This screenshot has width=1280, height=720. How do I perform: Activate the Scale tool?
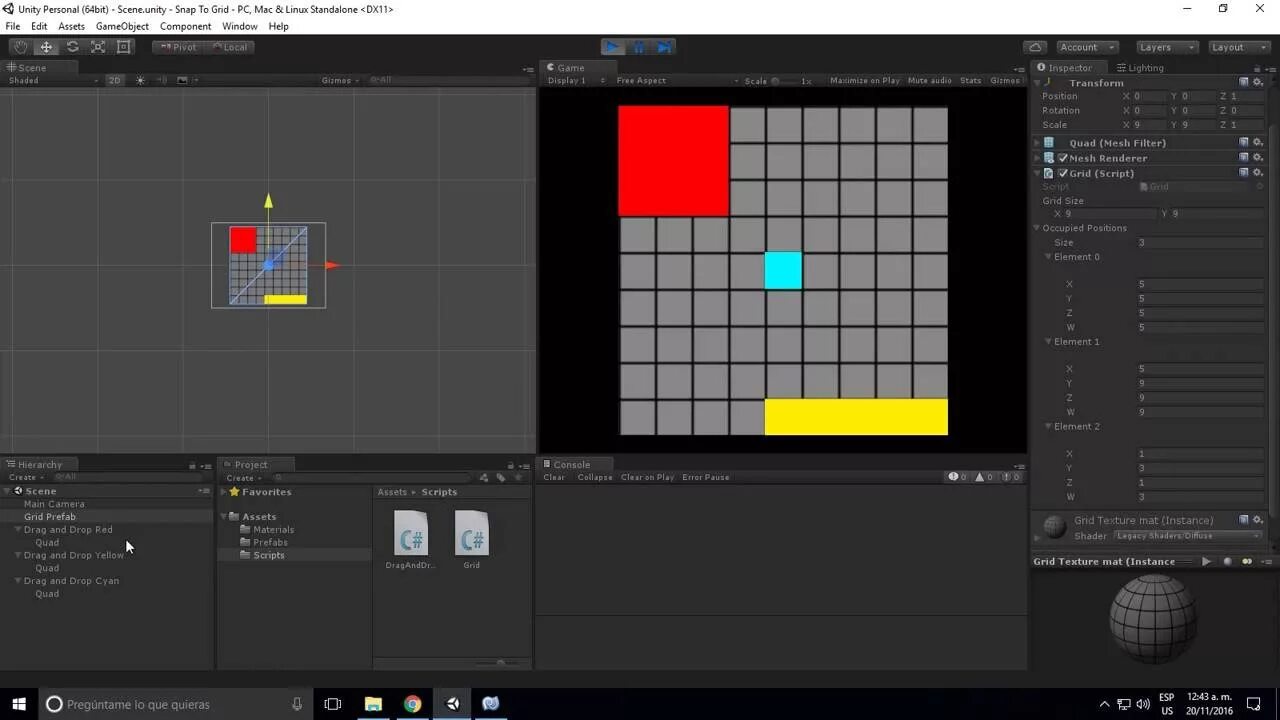(x=96, y=47)
